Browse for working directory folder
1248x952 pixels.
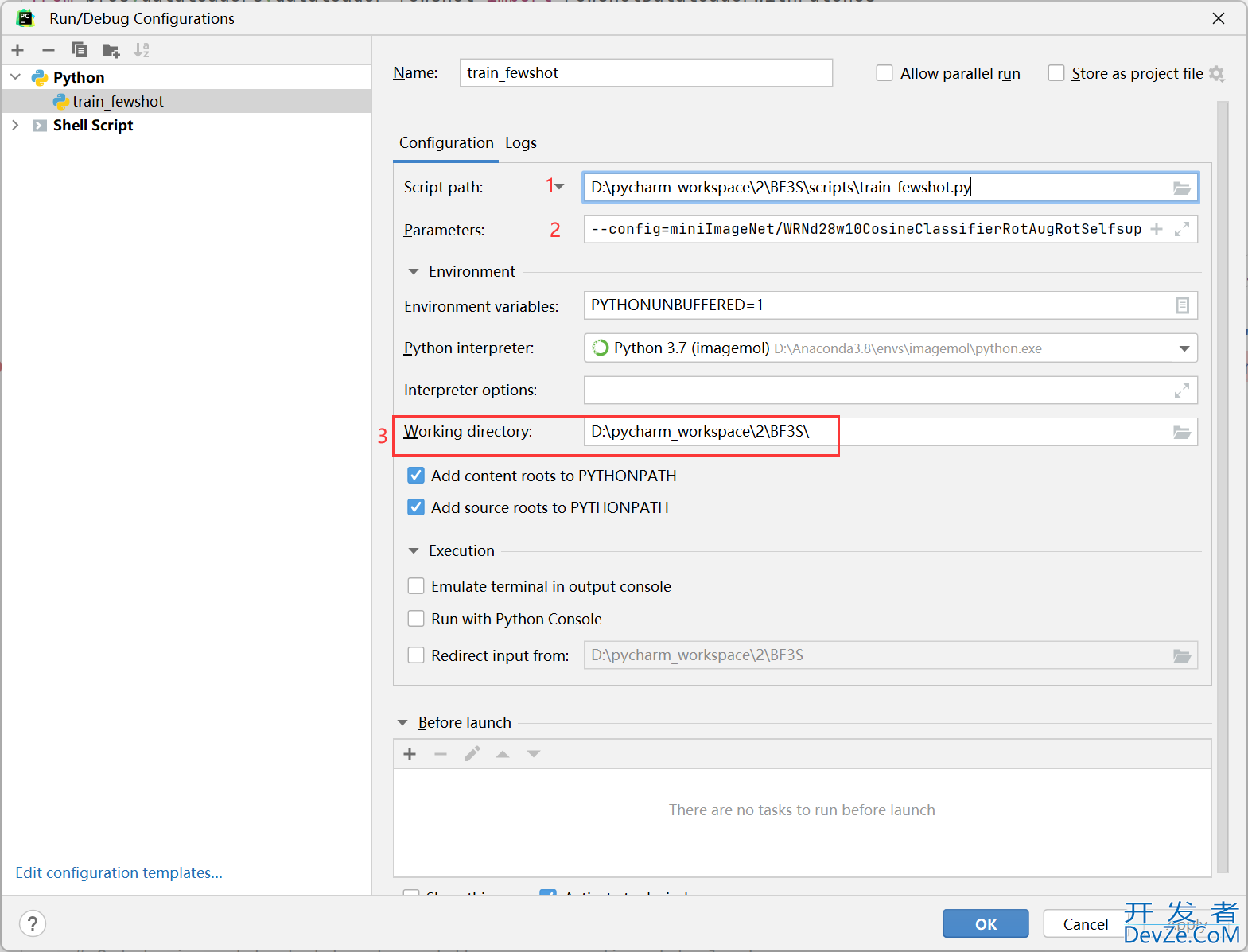pos(1182,432)
